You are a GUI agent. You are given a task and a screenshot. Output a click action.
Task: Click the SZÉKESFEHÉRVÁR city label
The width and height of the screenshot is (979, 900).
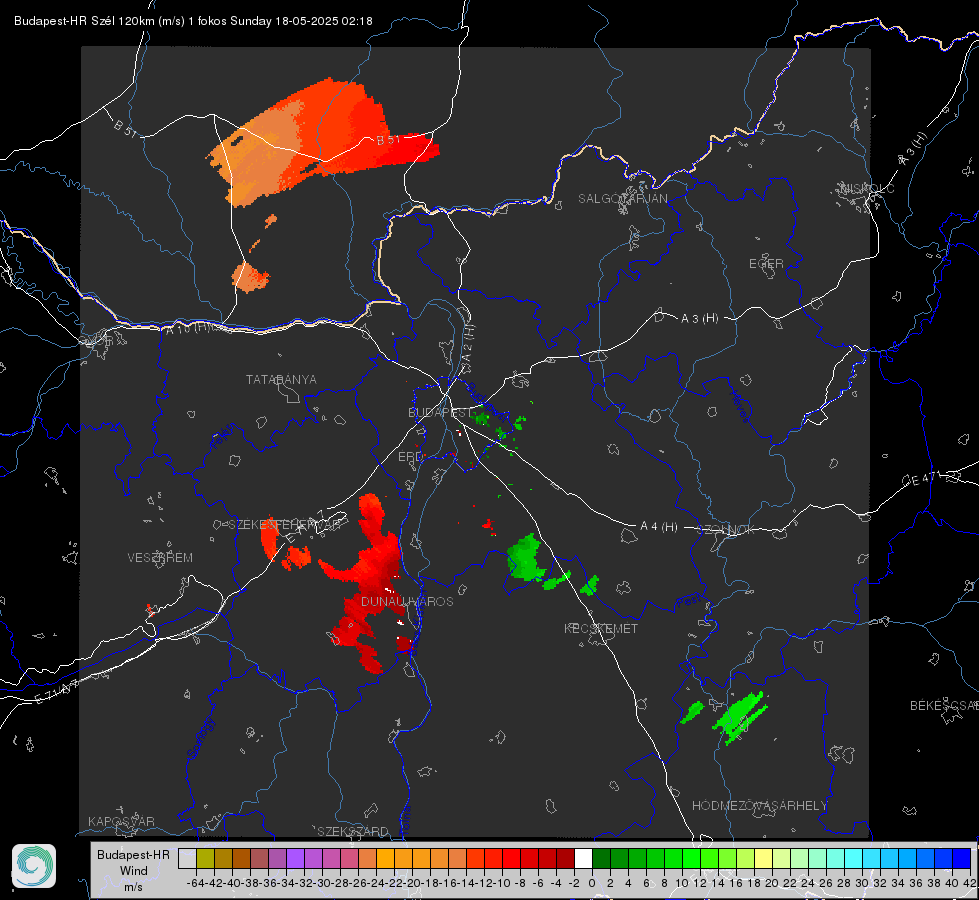pyautogui.click(x=285, y=525)
